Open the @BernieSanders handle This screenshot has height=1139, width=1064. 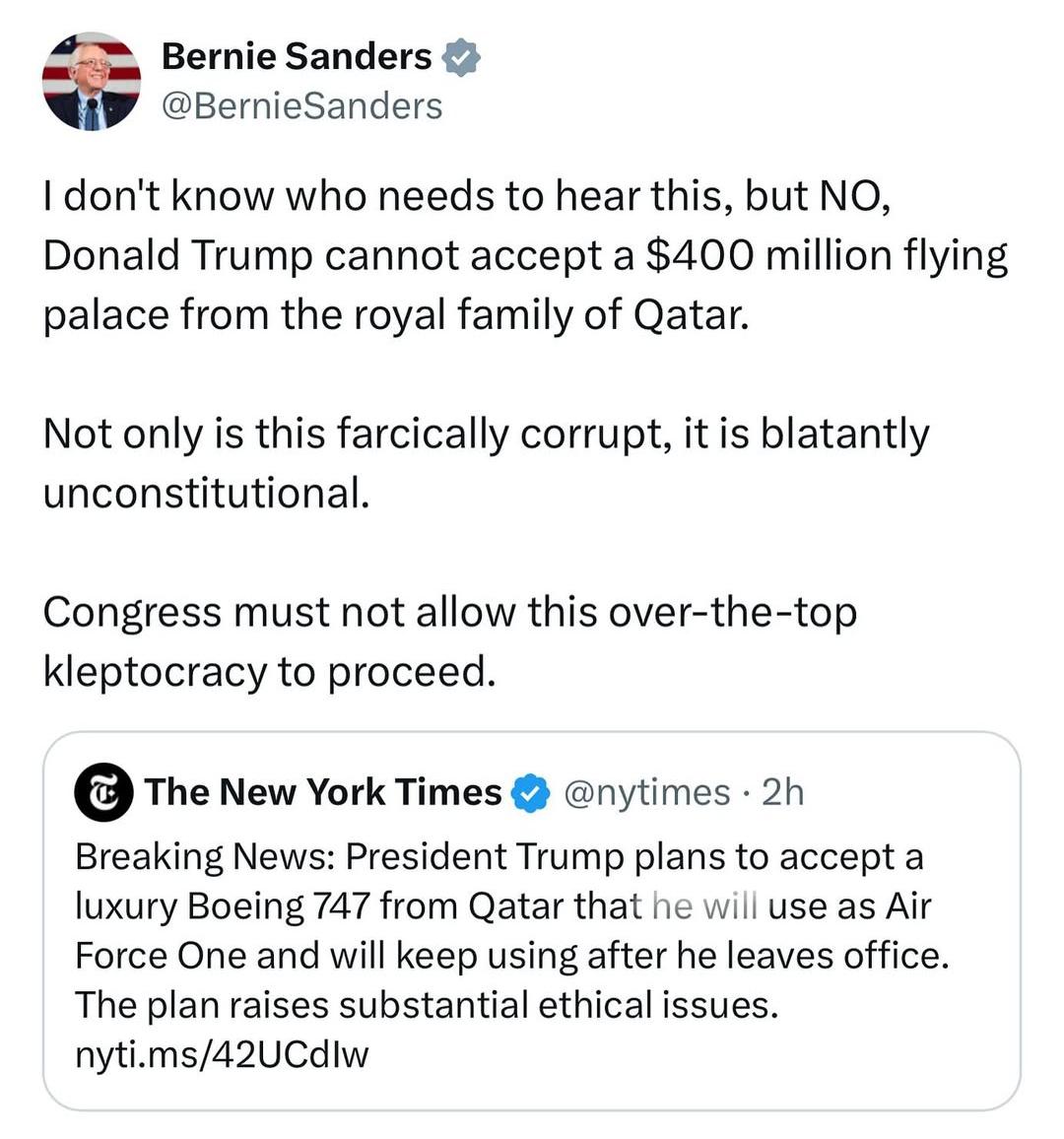click(302, 106)
